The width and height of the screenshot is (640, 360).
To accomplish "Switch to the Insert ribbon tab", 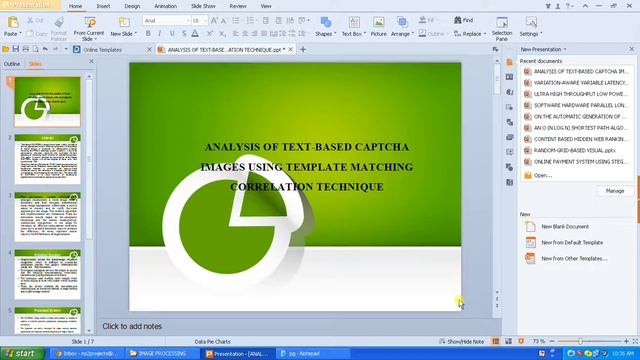I will point(103,6).
